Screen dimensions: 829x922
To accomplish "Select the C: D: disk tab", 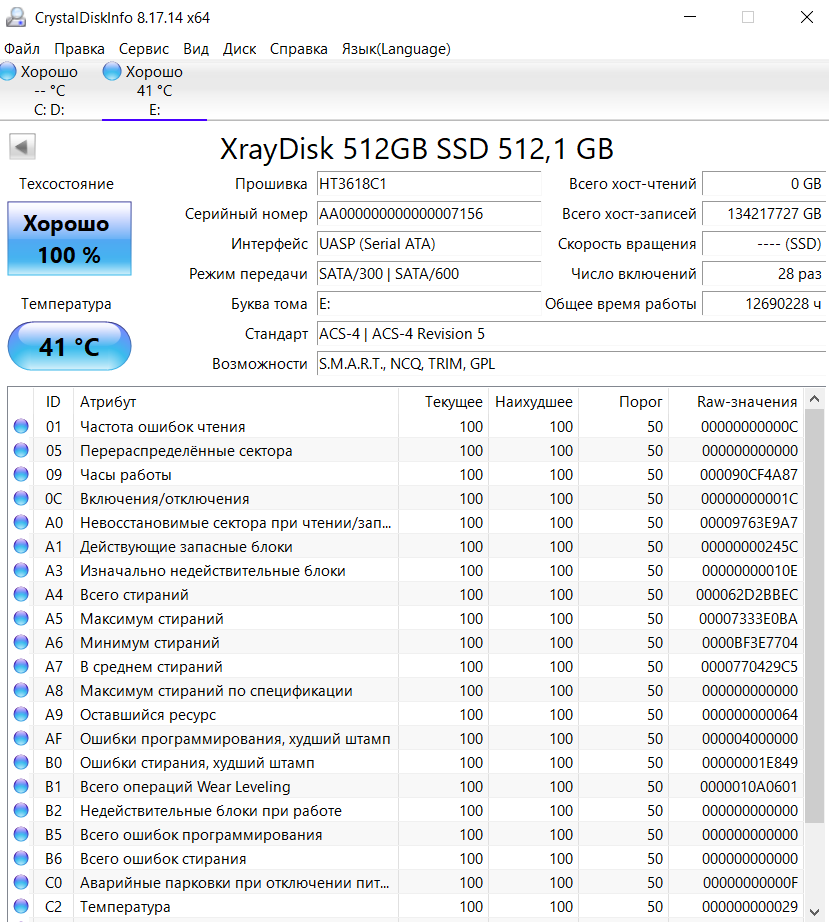I will coord(51,91).
